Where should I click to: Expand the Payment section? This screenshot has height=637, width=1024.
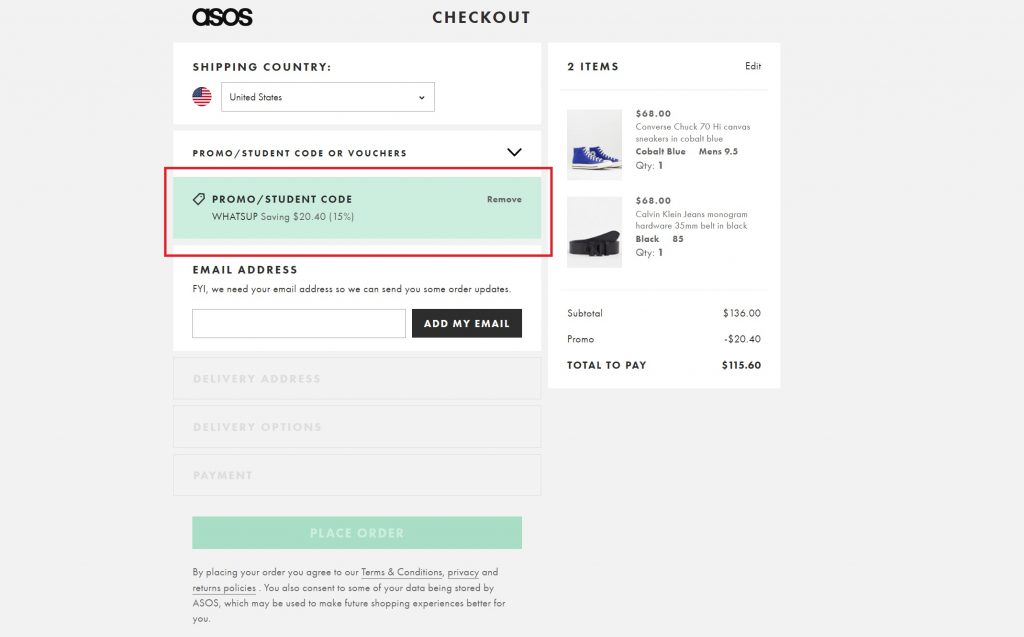coord(357,475)
